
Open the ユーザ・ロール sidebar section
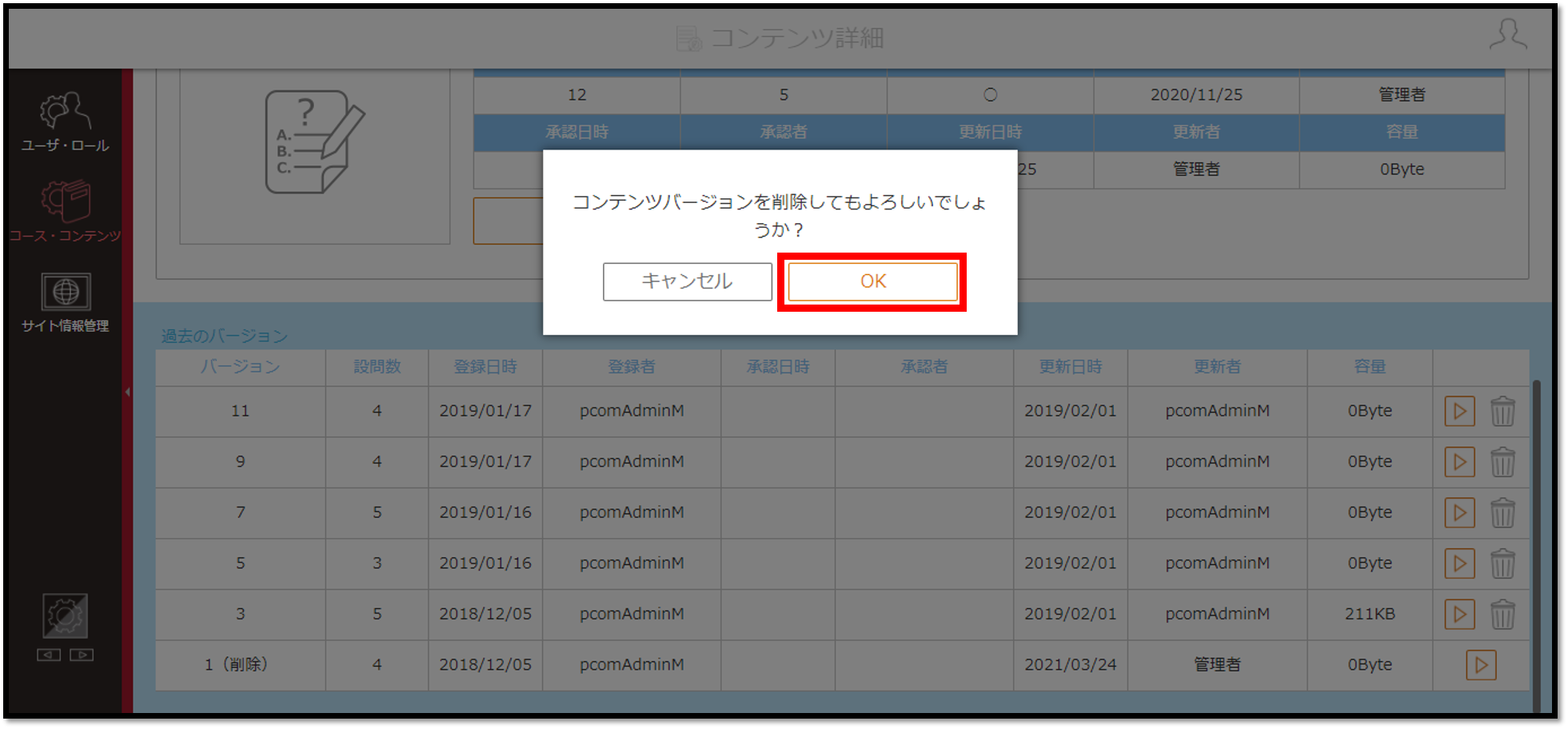[x=65, y=121]
